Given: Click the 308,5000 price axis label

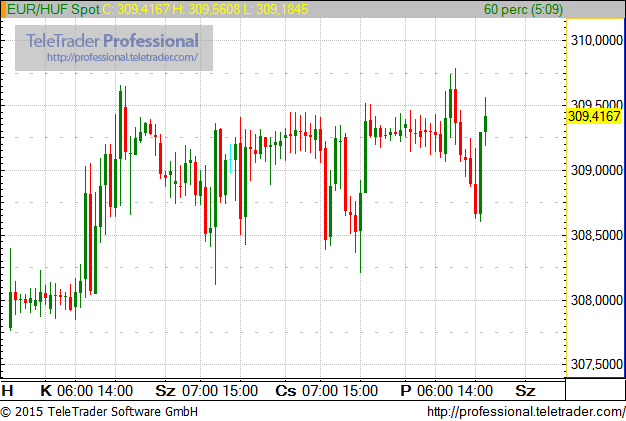Looking at the screenshot, I should (x=597, y=235).
